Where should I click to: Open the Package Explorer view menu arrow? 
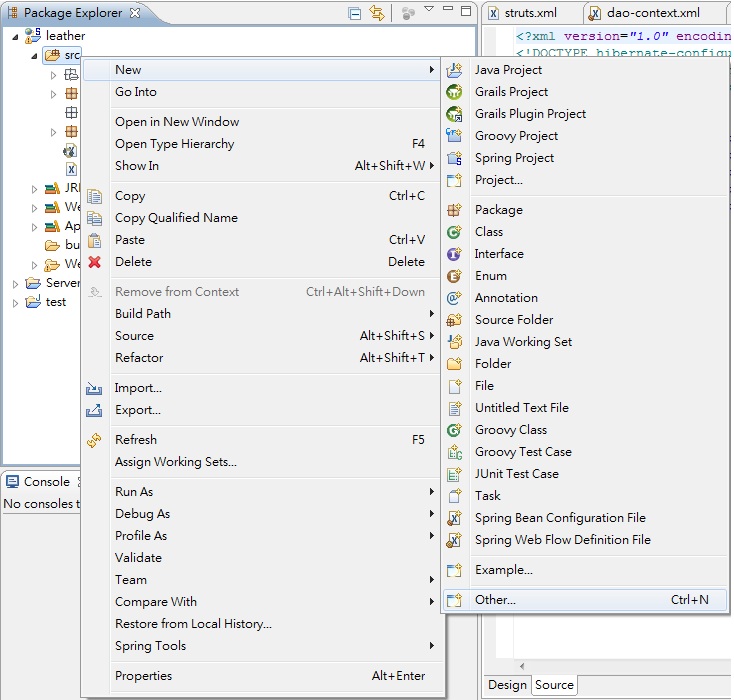click(x=429, y=11)
